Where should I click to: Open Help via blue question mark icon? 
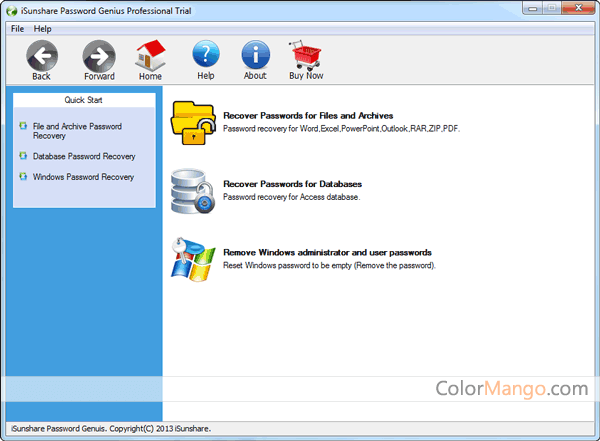206,55
